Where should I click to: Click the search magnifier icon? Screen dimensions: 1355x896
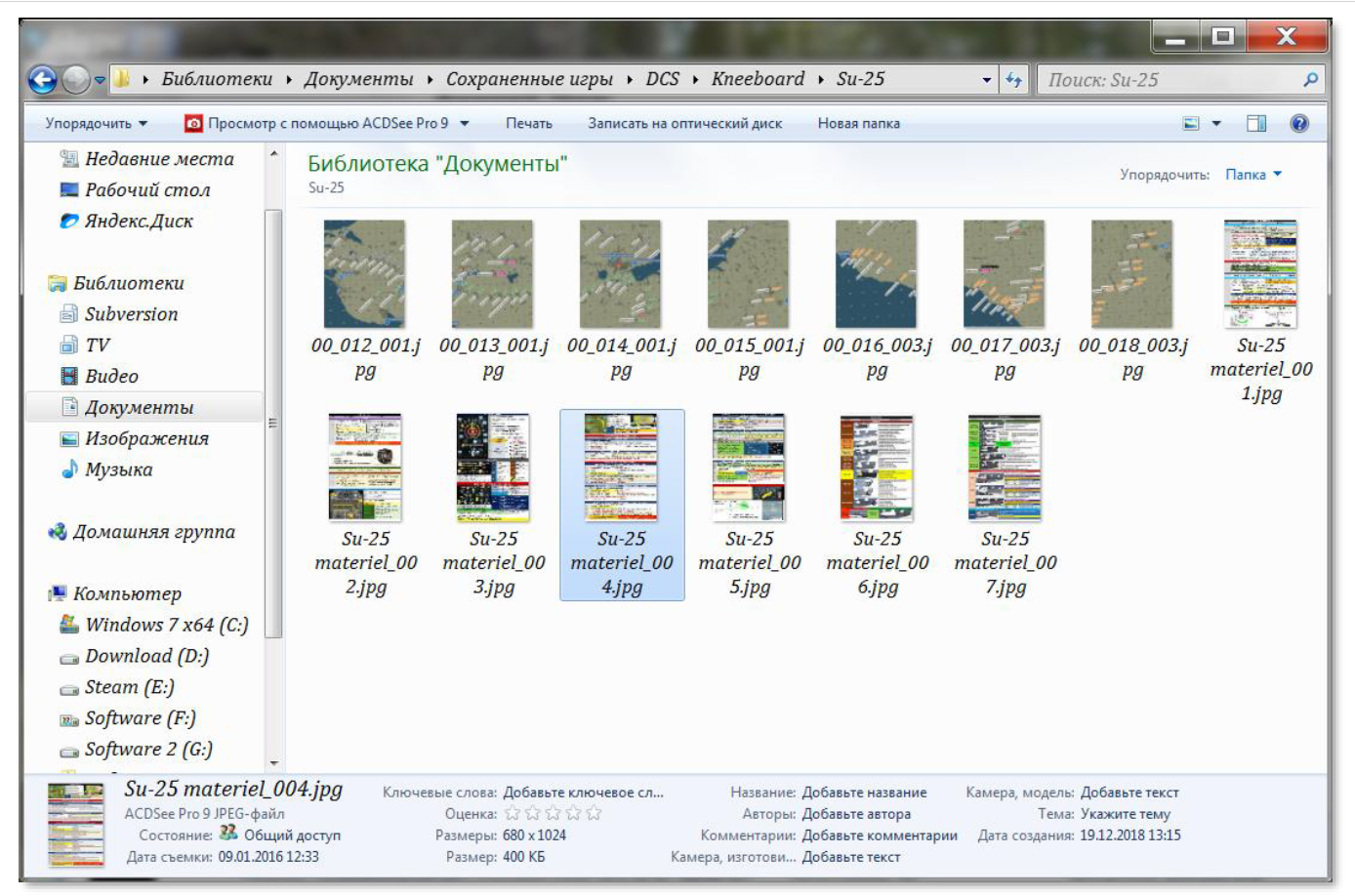tap(1310, 80)
